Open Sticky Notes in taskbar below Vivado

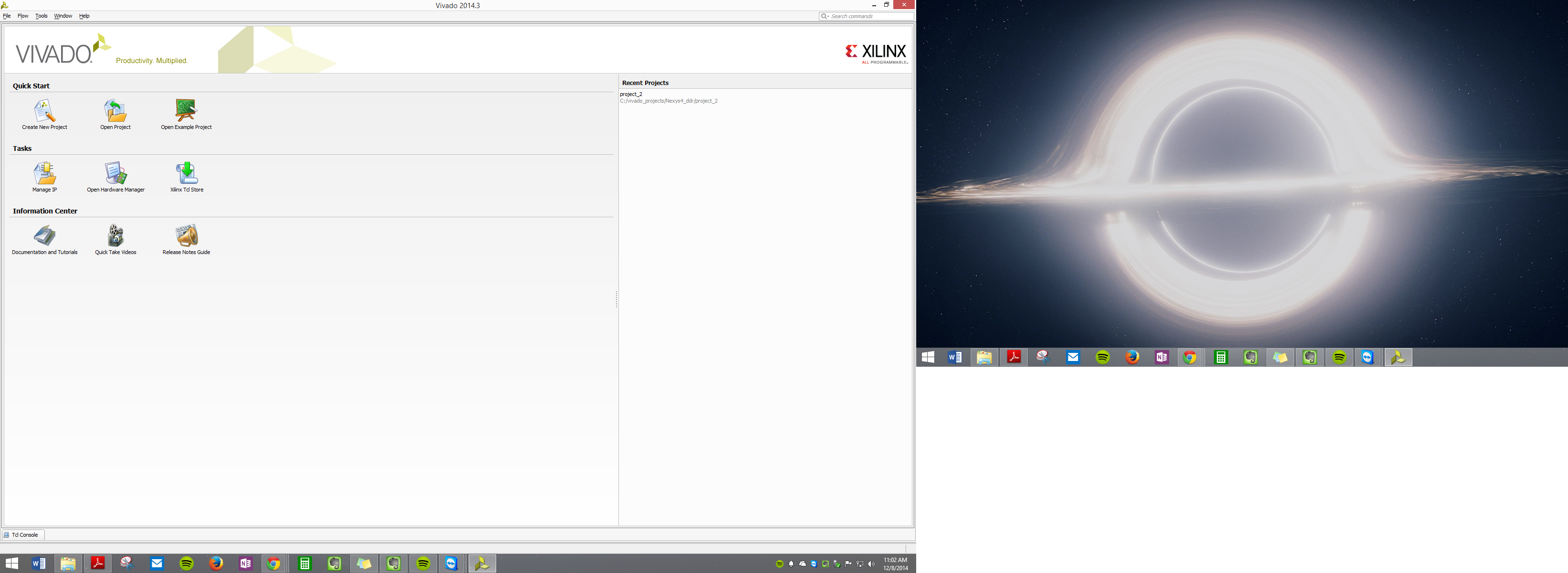(x=364, y=563)
